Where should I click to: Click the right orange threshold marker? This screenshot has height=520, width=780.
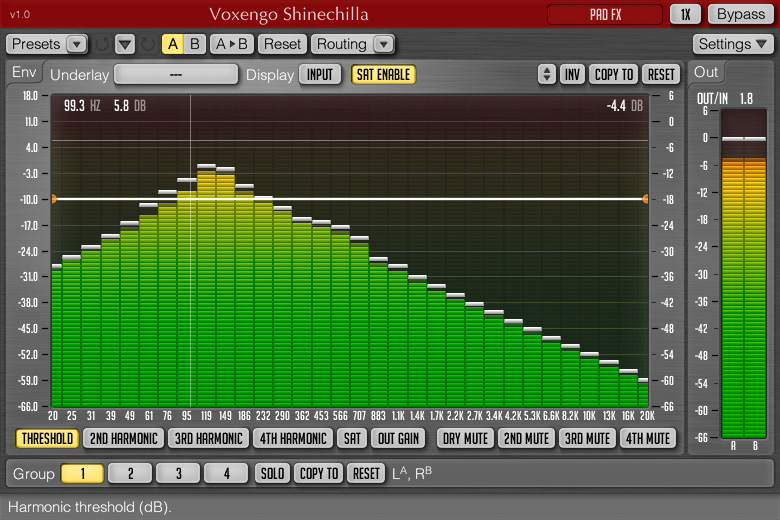click(x=645, y=199)
